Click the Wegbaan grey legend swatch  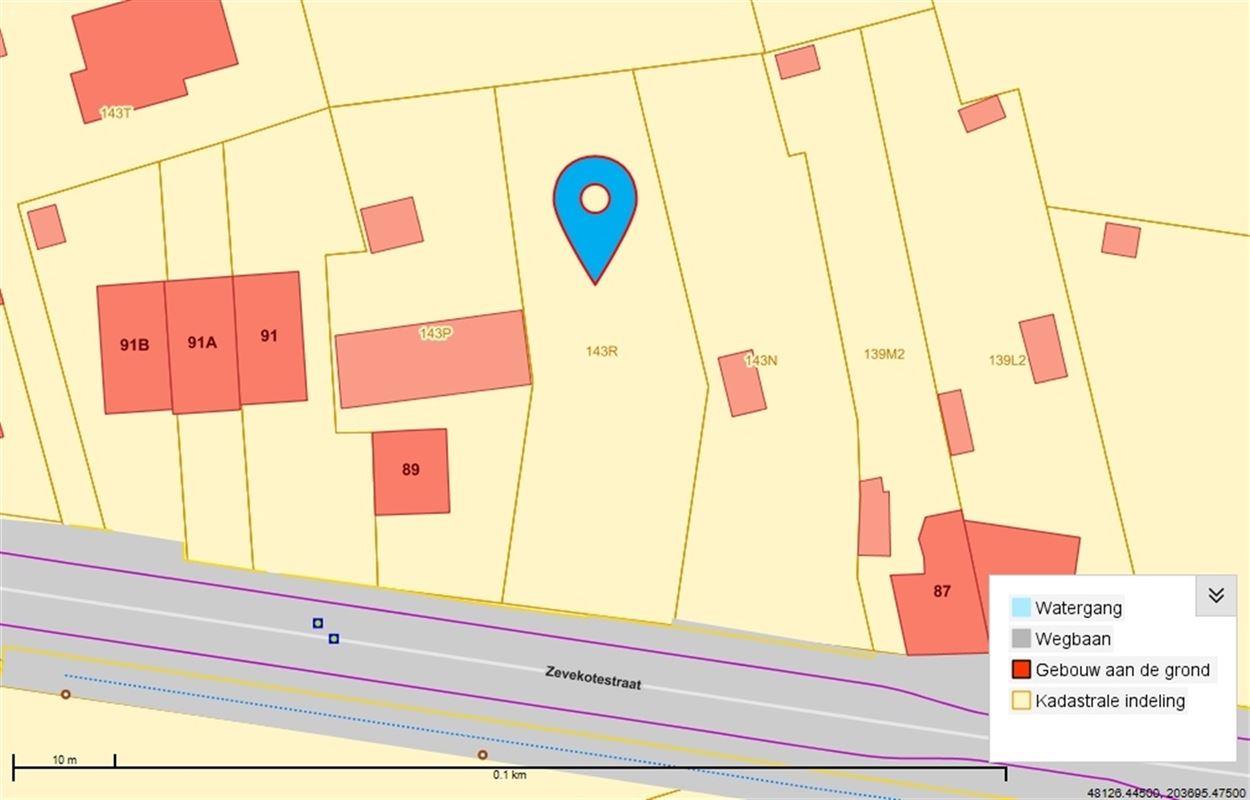[x=1020, y=638]
